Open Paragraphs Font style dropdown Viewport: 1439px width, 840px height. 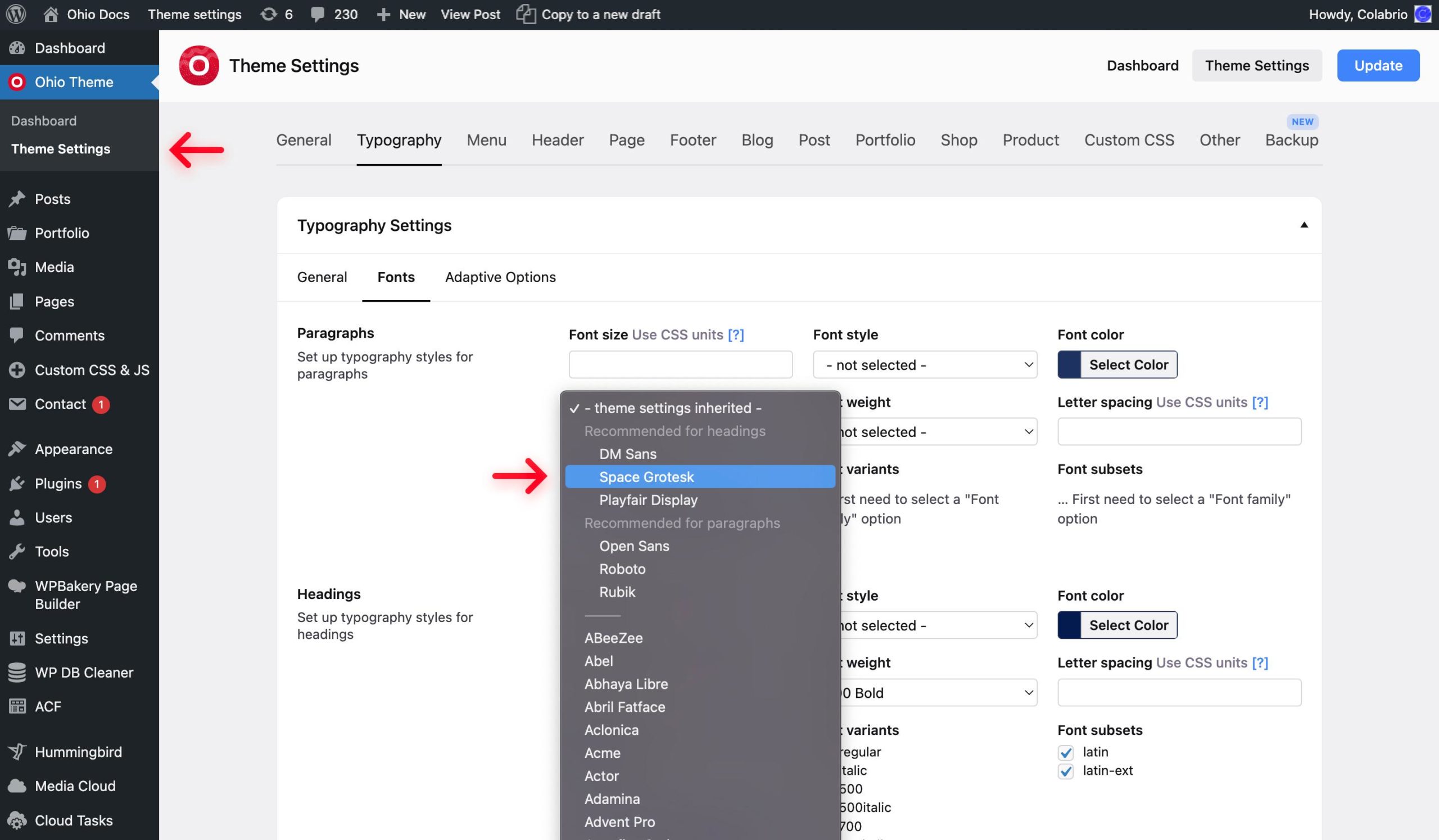[x=925, y=365]
